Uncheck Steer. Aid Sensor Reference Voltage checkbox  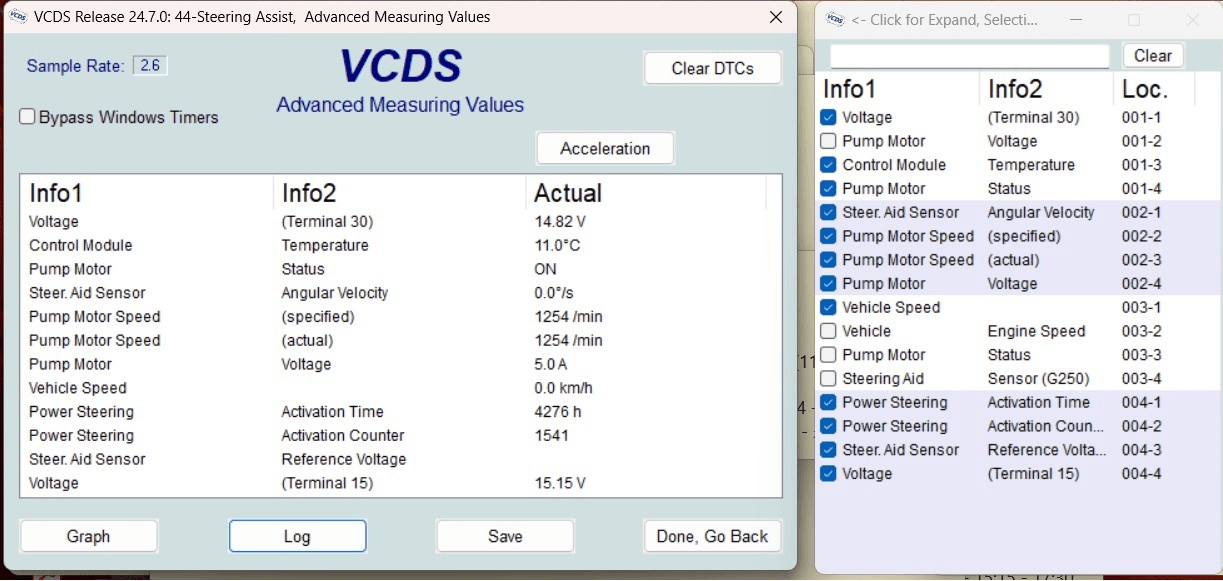click(x=828, y=450)
